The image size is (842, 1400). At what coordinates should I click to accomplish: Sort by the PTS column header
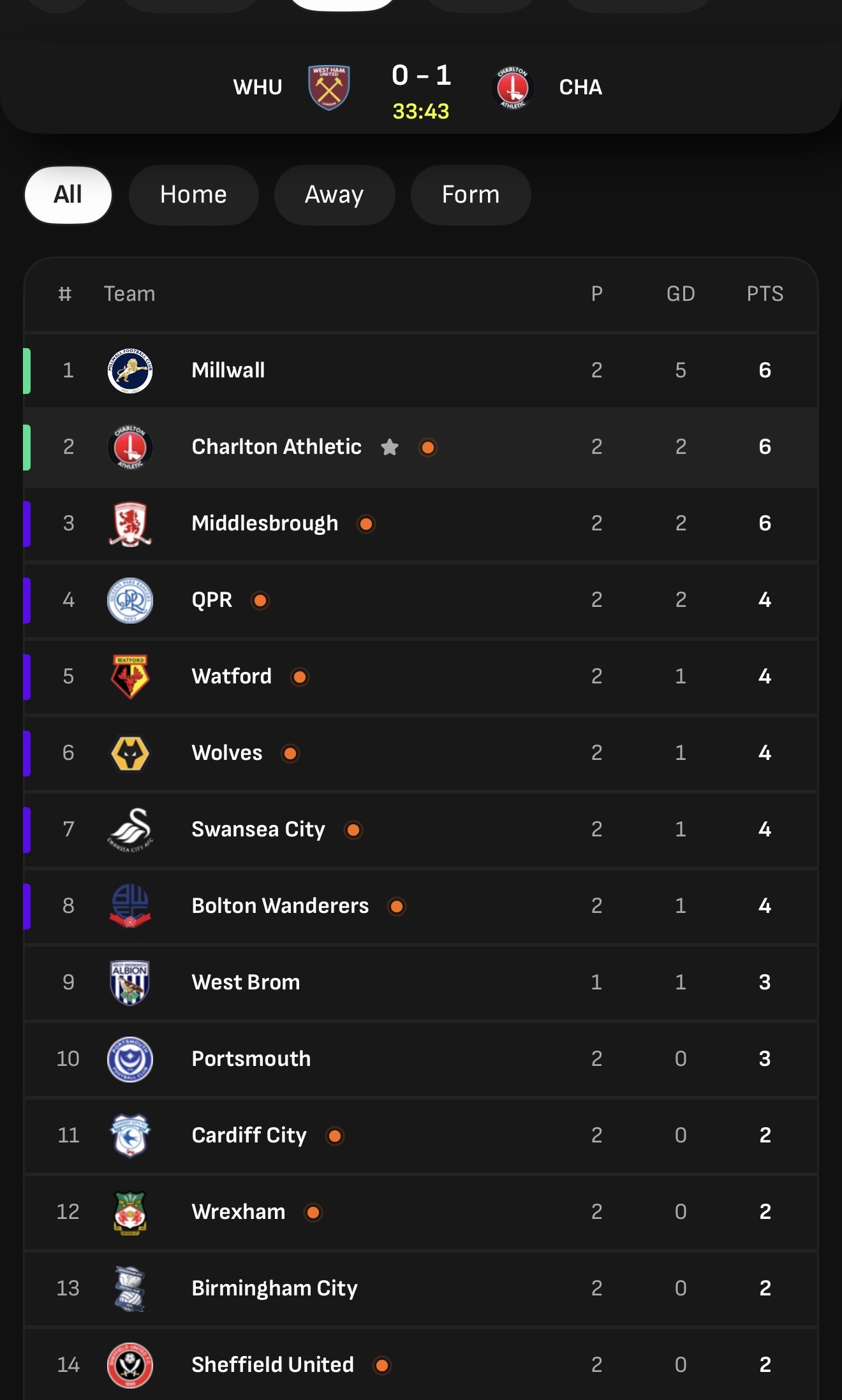coord(765,294)
